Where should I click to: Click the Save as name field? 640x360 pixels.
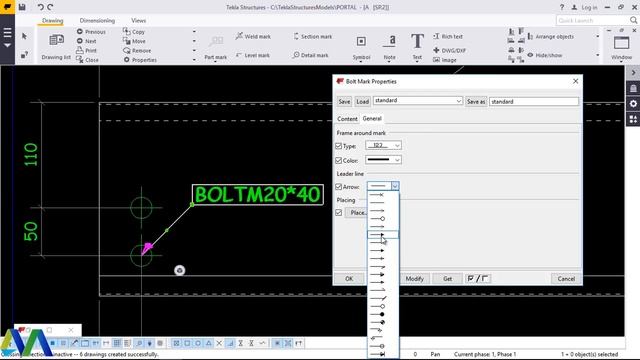coord(534,101)
